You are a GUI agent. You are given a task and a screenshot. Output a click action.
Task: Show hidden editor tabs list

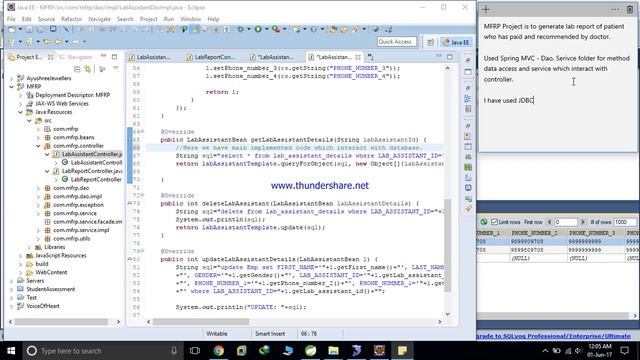click(371, 57)
